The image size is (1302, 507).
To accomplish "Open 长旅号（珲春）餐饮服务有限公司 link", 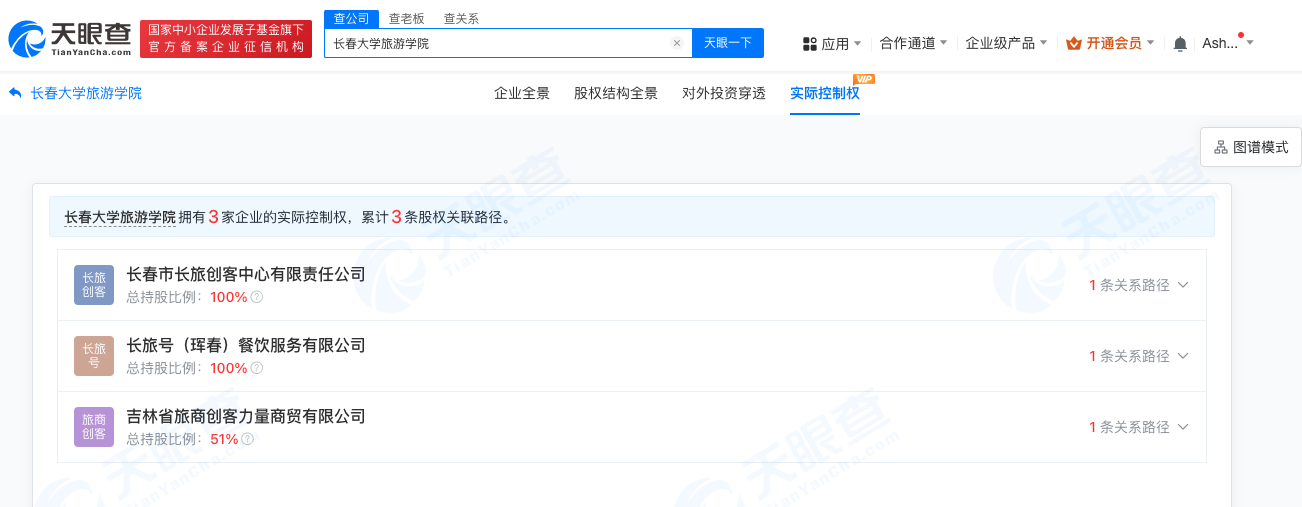I will [x=246, y=345].
